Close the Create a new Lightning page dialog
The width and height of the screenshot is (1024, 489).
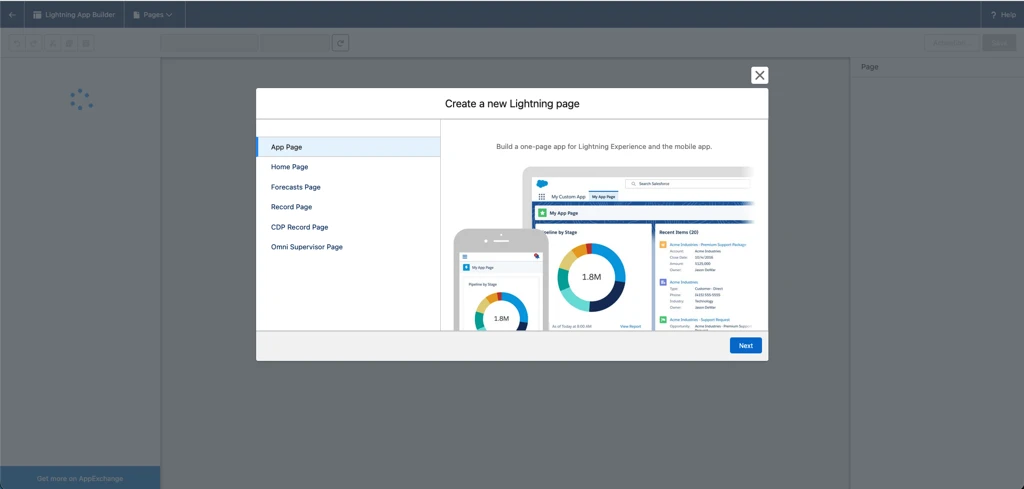pyautogui.click(x=760, y=75)
